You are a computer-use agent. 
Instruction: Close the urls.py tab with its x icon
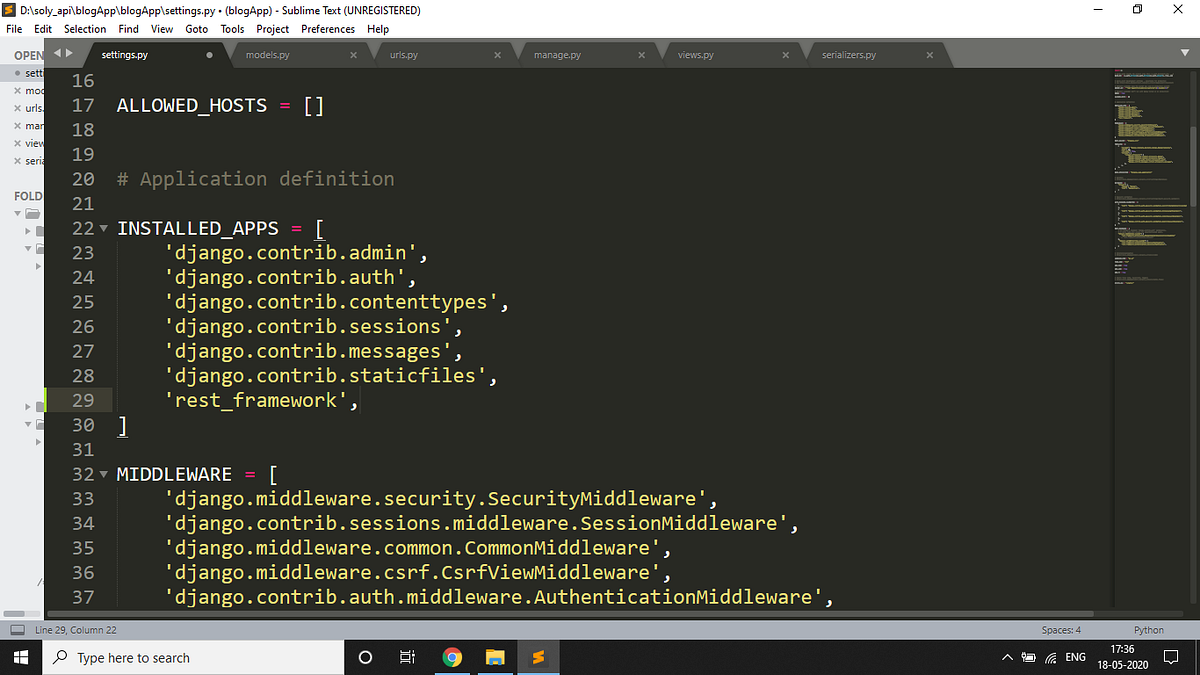point(497,55)
